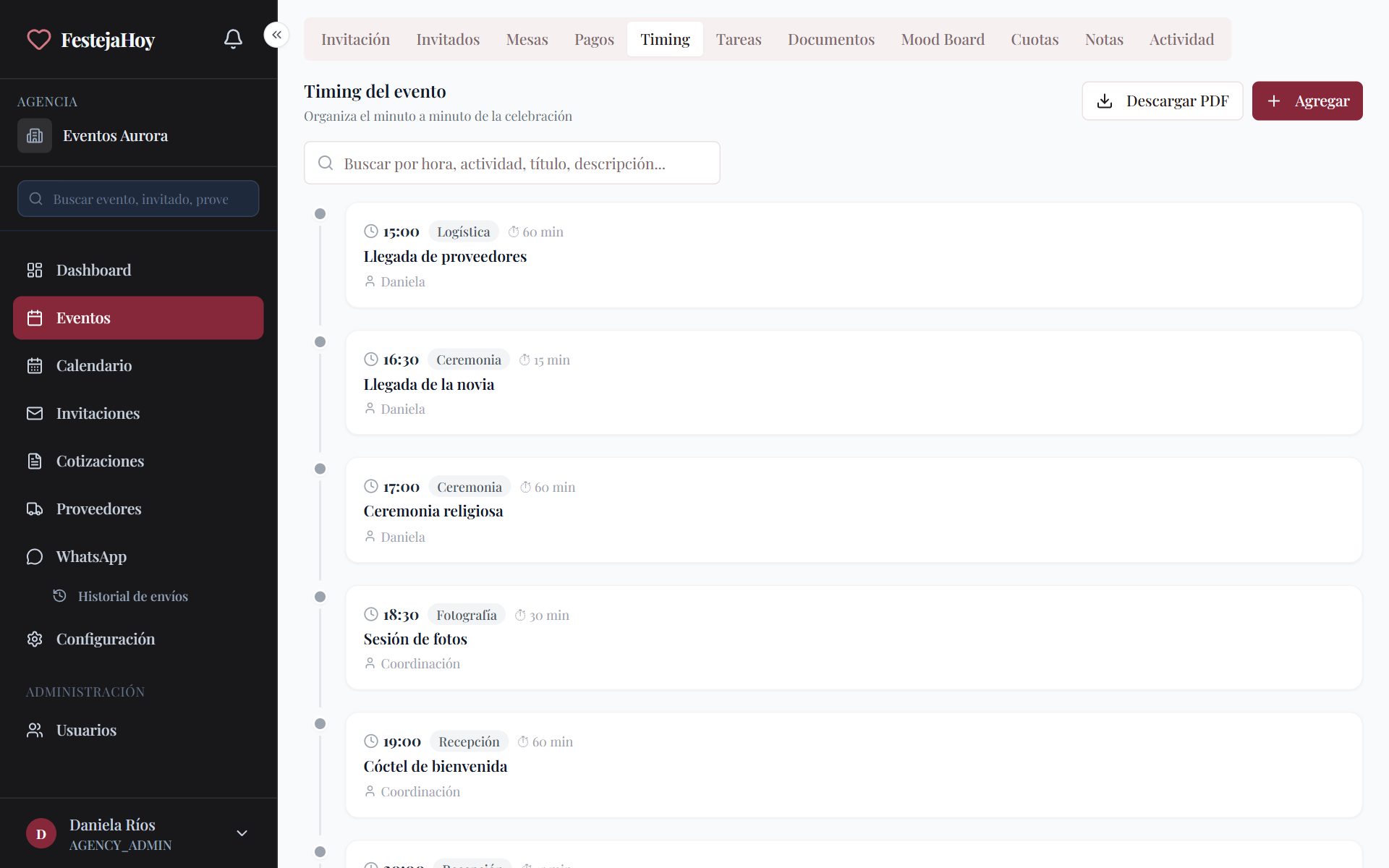Select the Pagos tab

coord(594,39)
